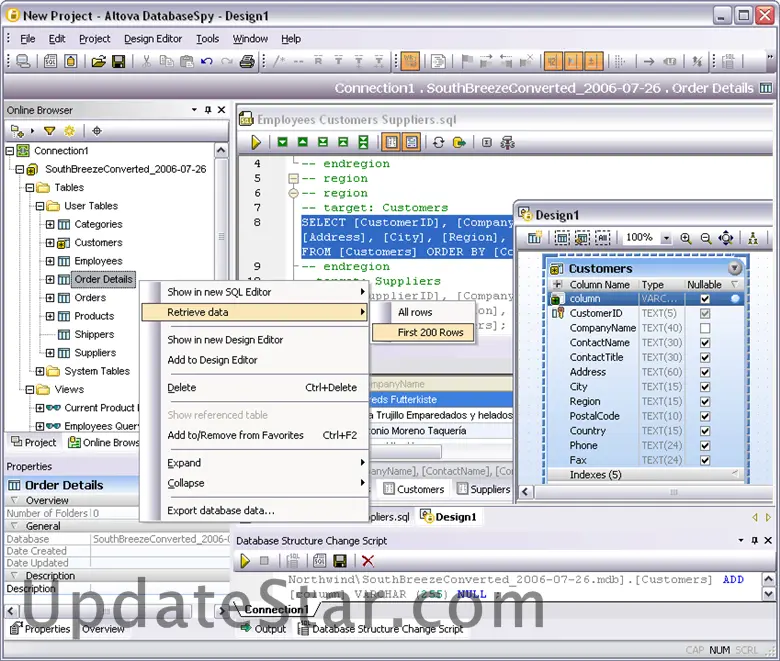Save the change script with floppy icon
Screen dimensions: 780x661
[340, 561]
